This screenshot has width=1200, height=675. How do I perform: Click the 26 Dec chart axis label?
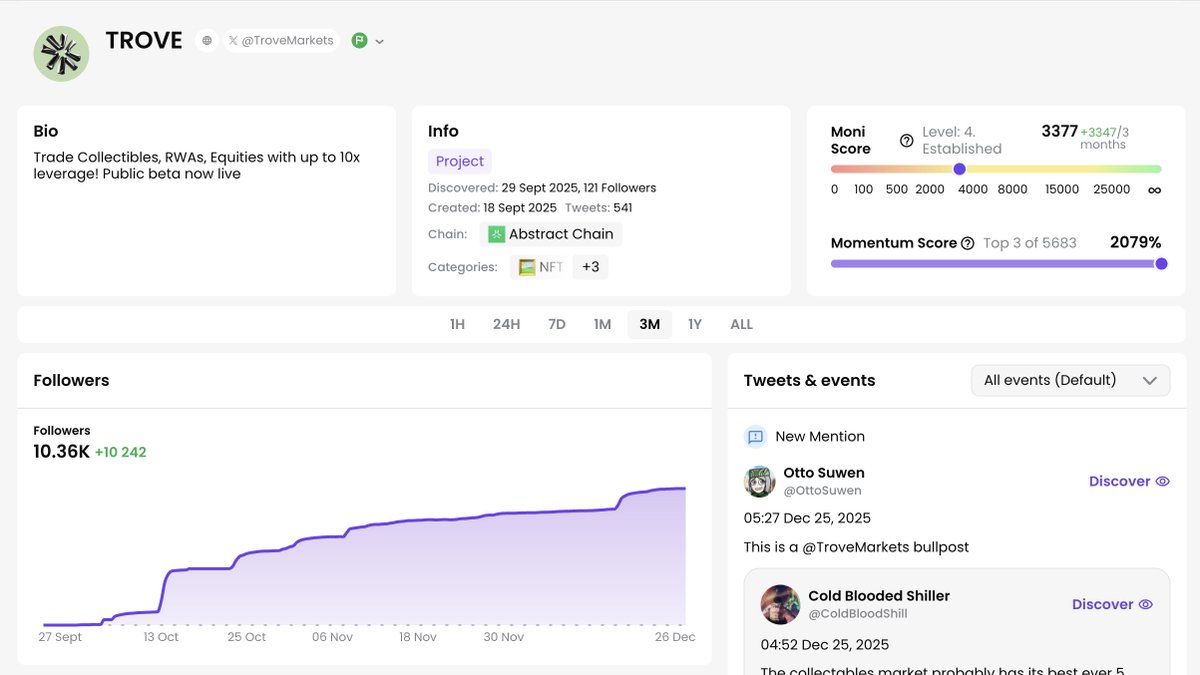(x=676, y=637)
